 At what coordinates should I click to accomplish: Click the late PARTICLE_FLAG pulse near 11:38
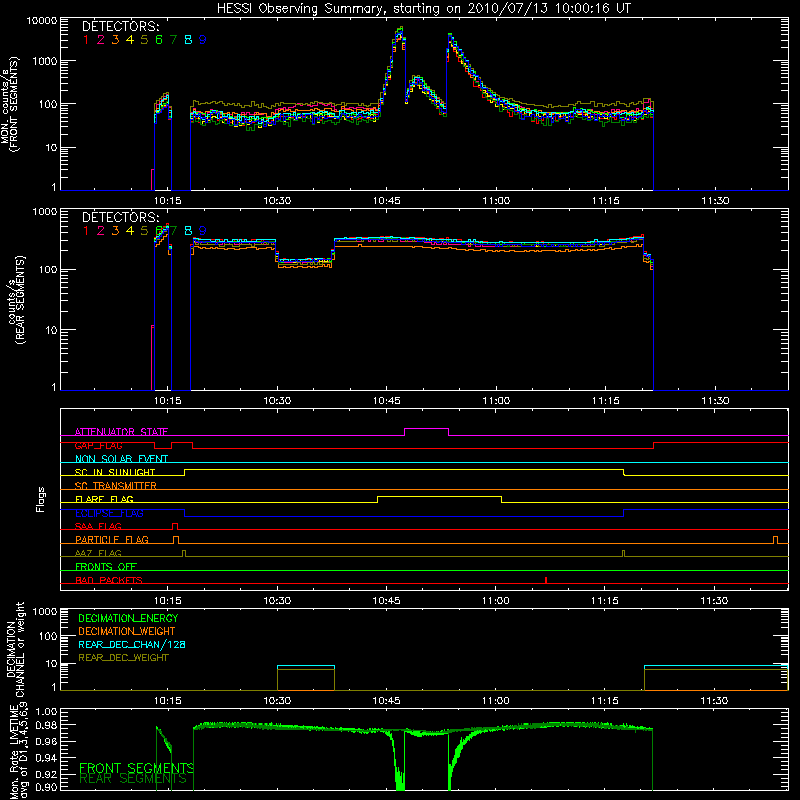point(776,540)
